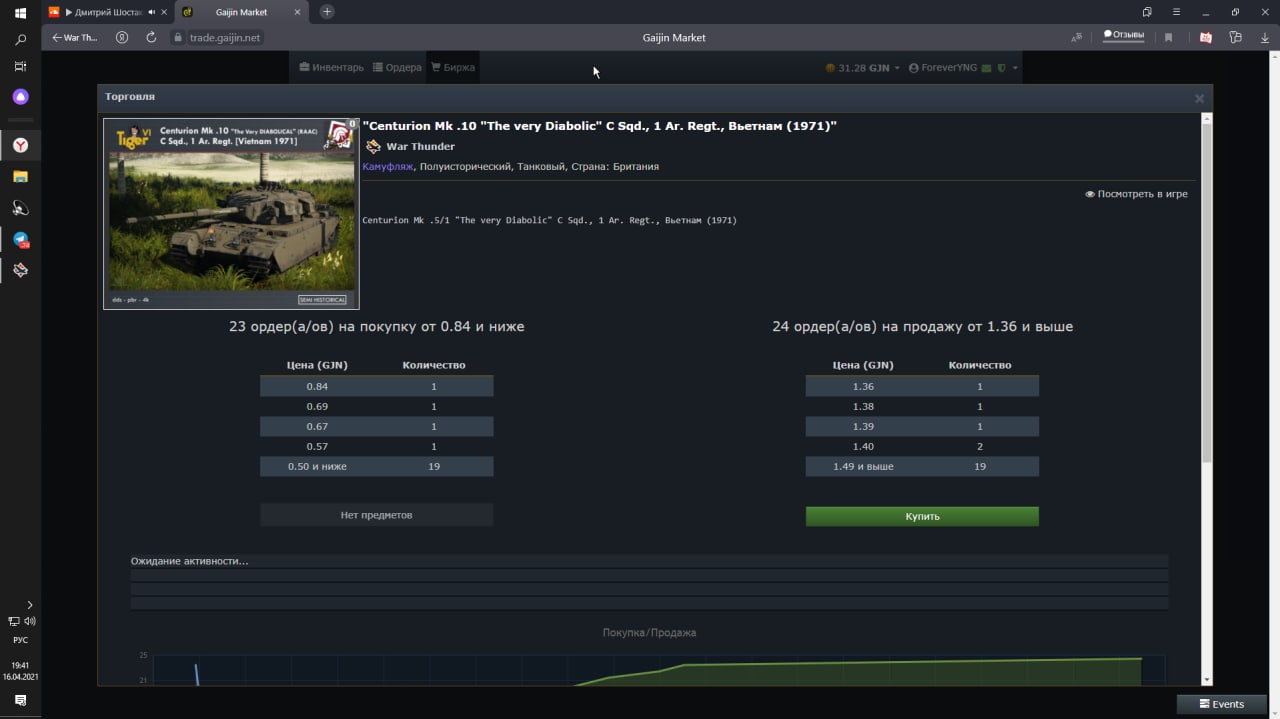
Task: Open browser downloads
Action: 1265,37
